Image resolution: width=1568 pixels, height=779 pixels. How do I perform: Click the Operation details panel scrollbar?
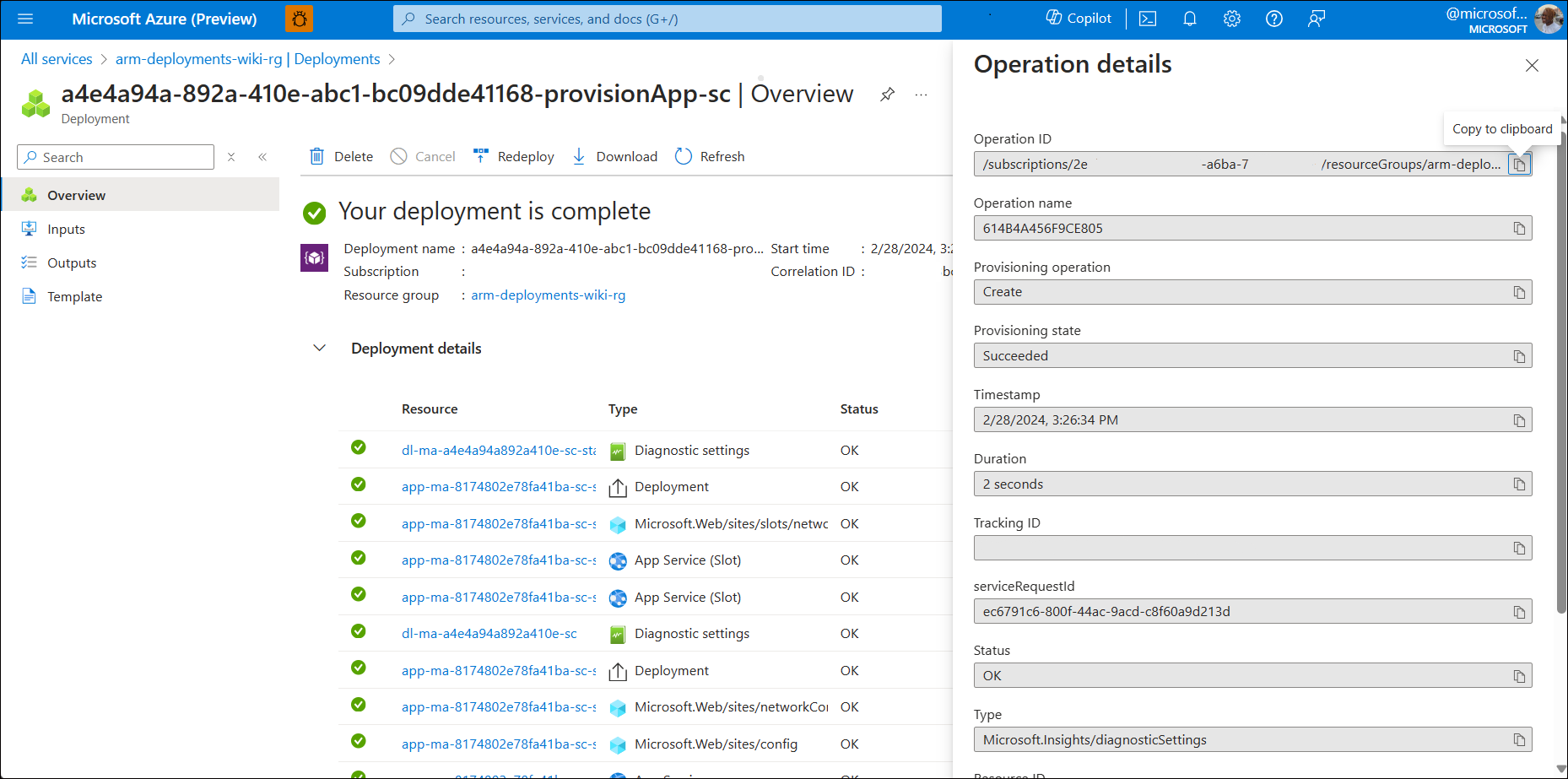tap(1561, 371)
